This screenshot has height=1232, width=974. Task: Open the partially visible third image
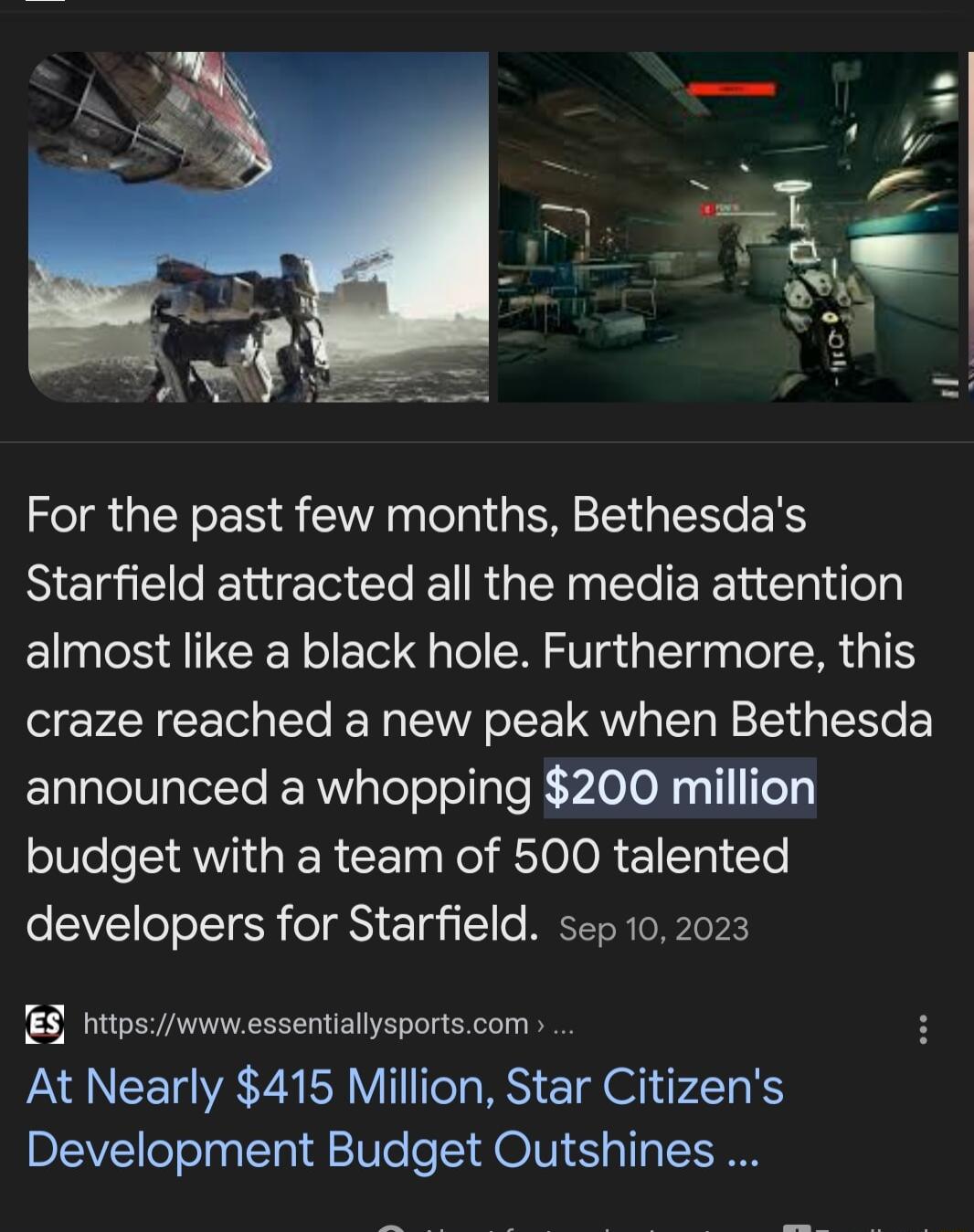tap(970, 226)
